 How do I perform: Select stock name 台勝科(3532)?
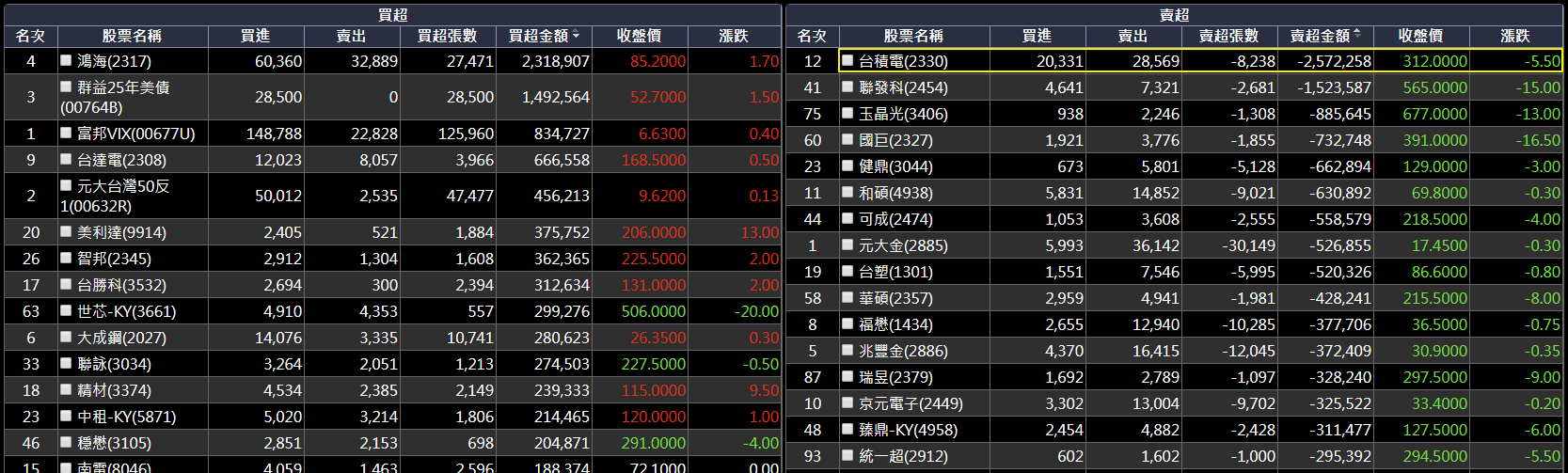pyautogui.click(x=121, y=285)
